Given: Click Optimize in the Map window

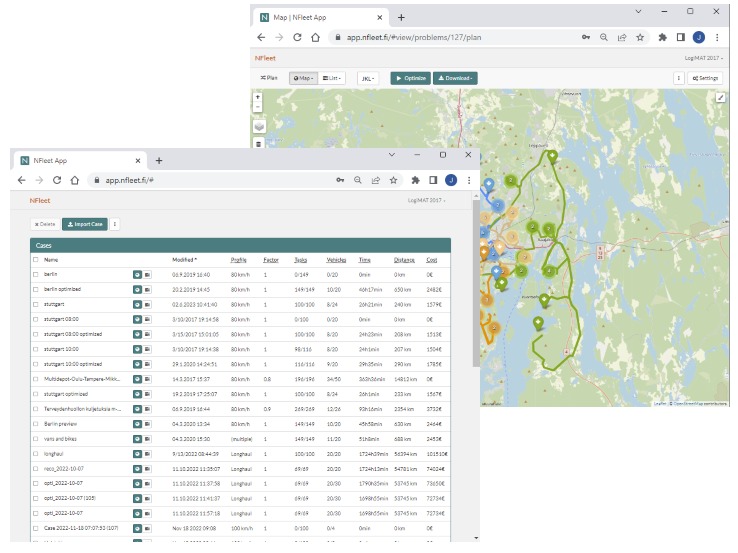Looking at the screenshot, I should click(410, 78).
